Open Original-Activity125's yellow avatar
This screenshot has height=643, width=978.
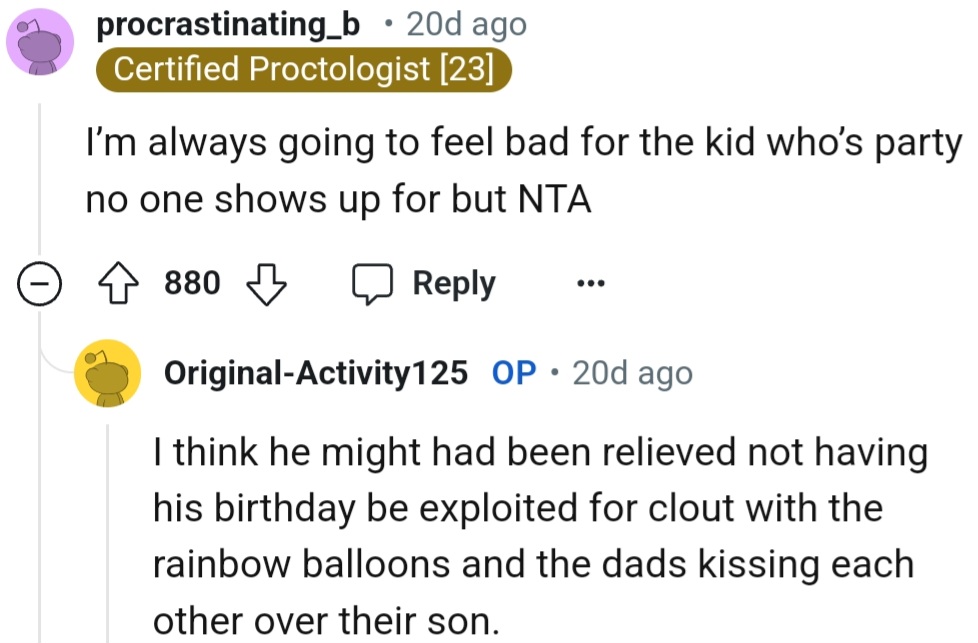point(108,375)
